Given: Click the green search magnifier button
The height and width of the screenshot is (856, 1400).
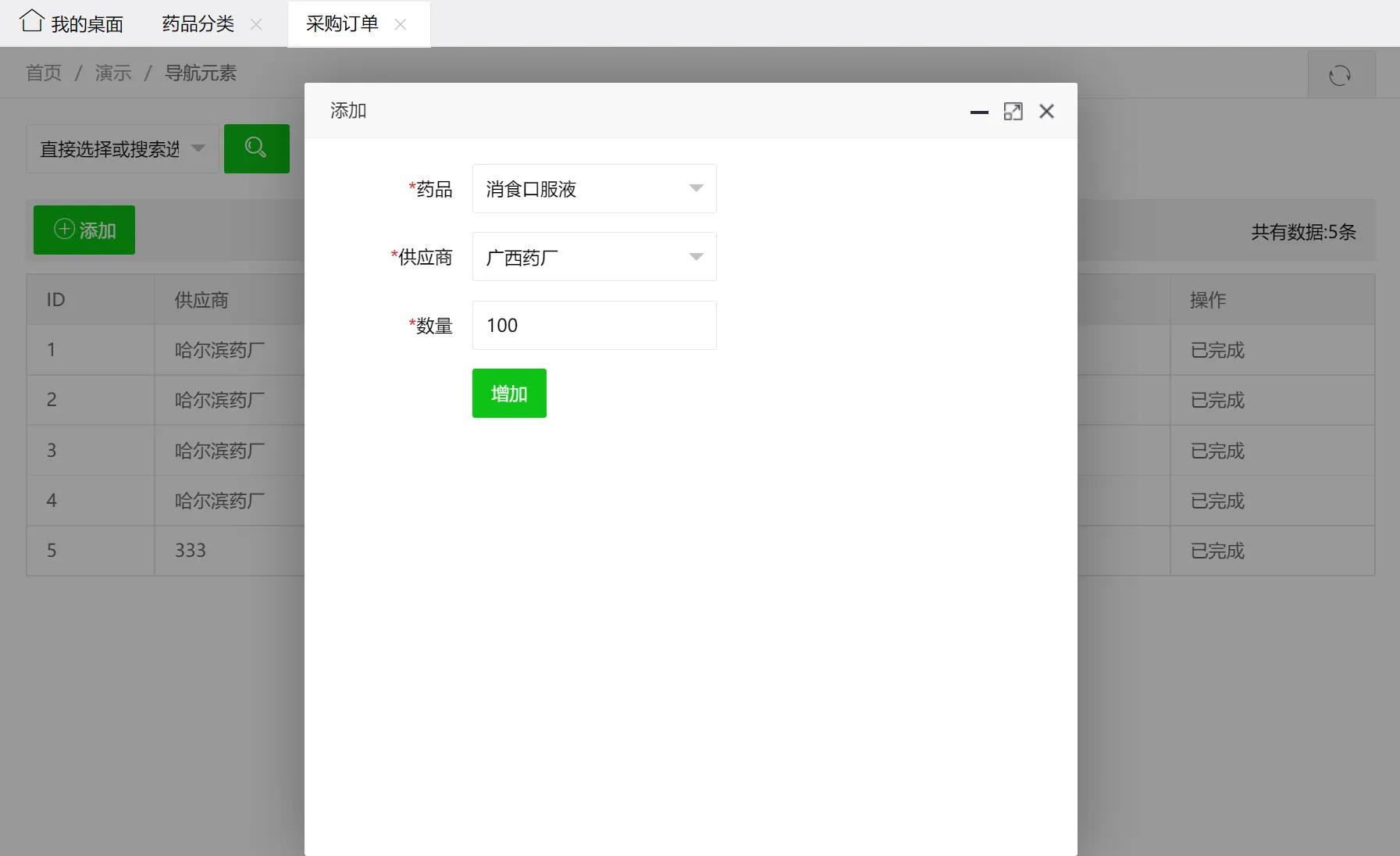Looking at the screenshot, I should click(x=257, y=148).
